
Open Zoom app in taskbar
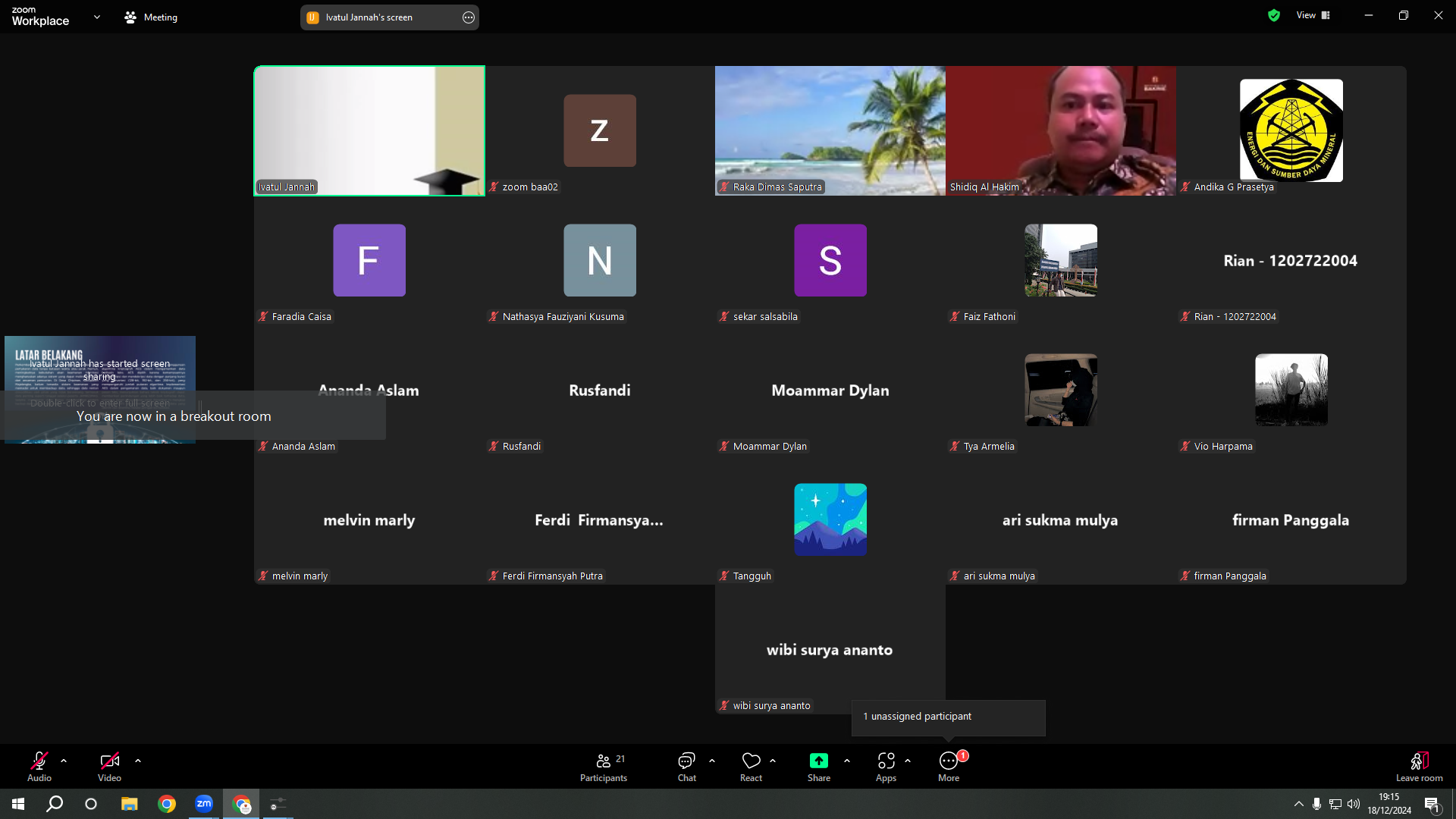tap(204, 804)
